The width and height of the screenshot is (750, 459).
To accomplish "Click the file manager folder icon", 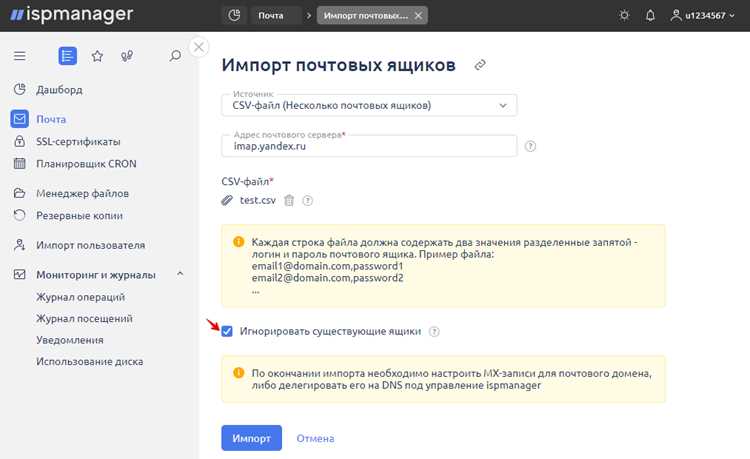I will (x=20, y=193).
